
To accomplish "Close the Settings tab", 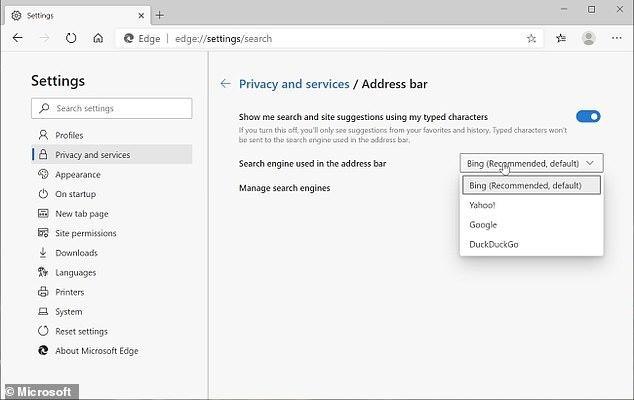I will click(x=141, y=15).
